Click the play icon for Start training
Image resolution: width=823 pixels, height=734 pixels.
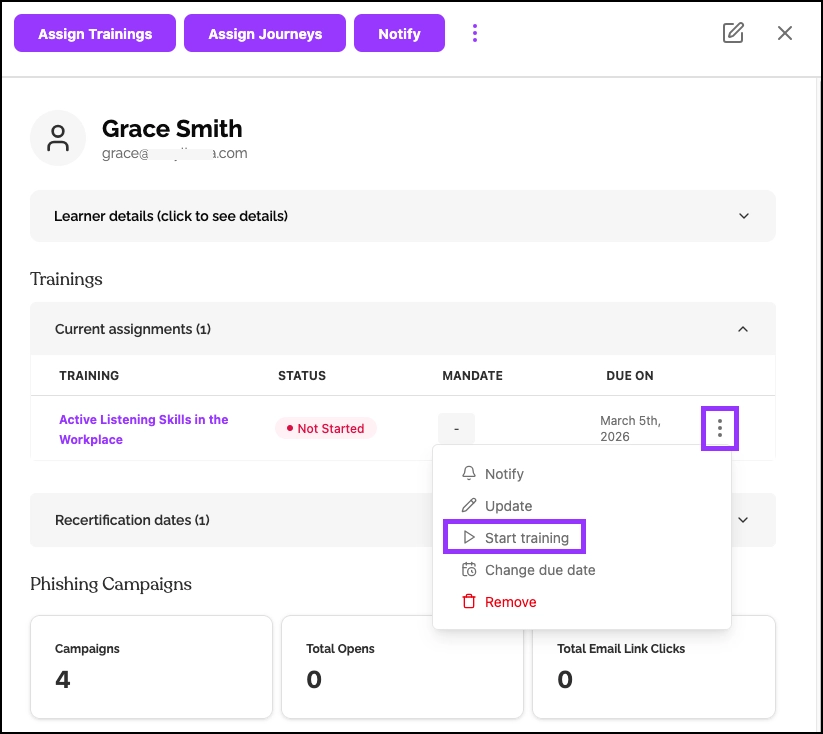tap(469, 538)
